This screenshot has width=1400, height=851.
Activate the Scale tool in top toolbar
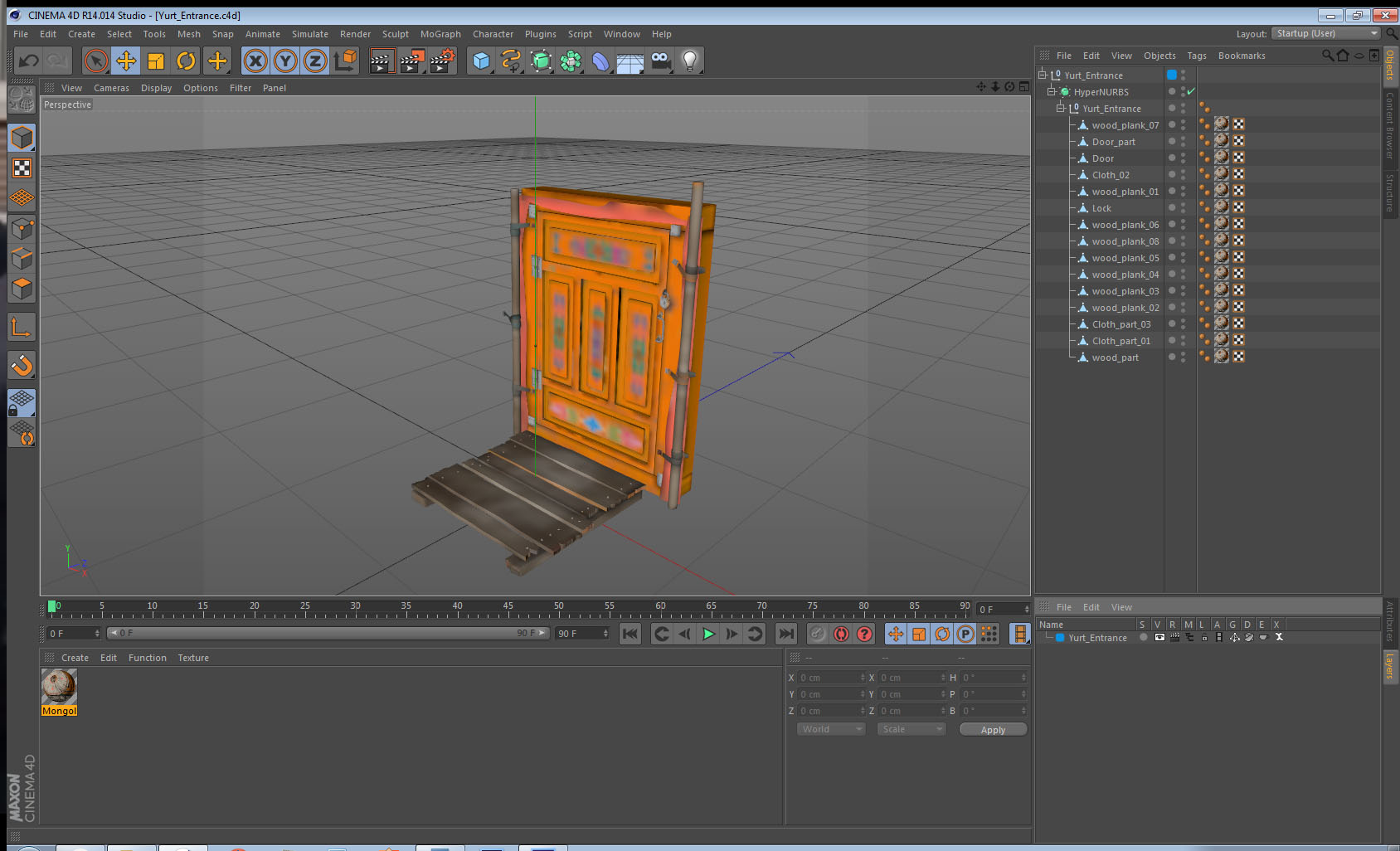point(156,61)
